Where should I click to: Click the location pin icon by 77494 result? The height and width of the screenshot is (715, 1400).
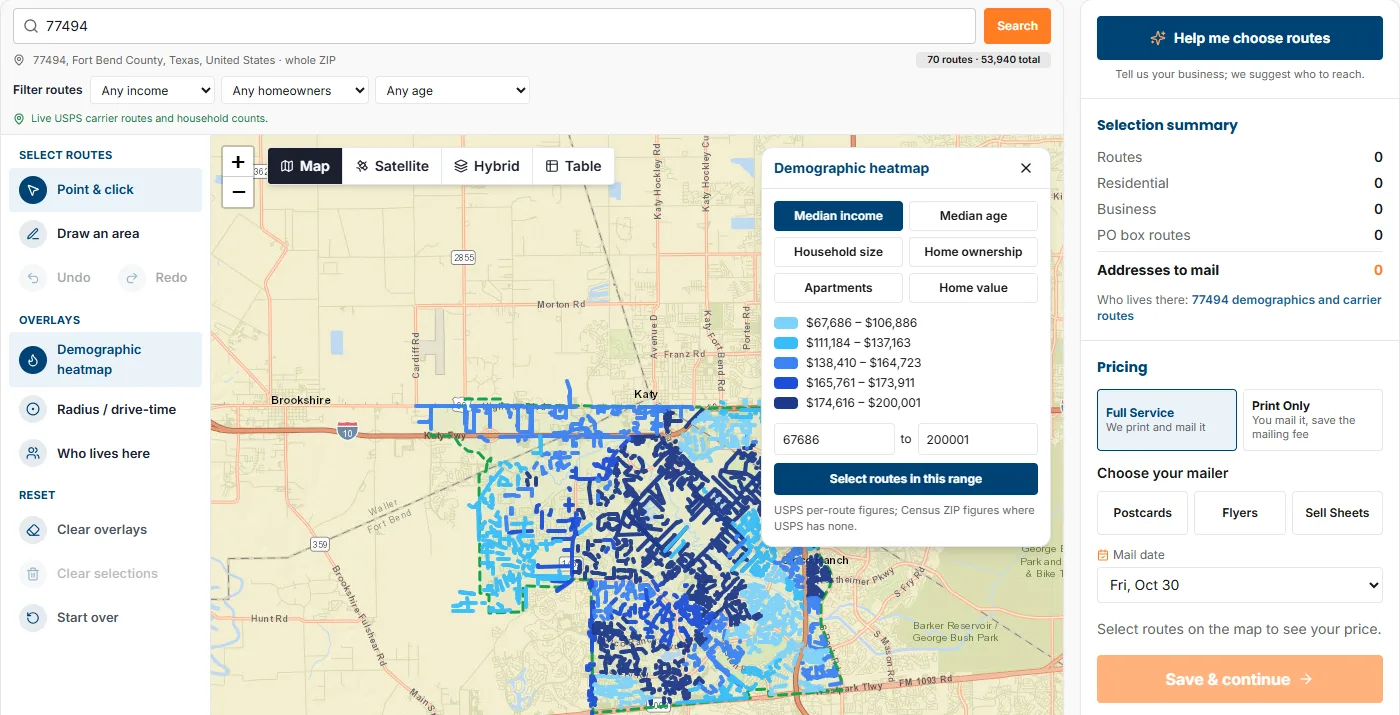[19, 60]
